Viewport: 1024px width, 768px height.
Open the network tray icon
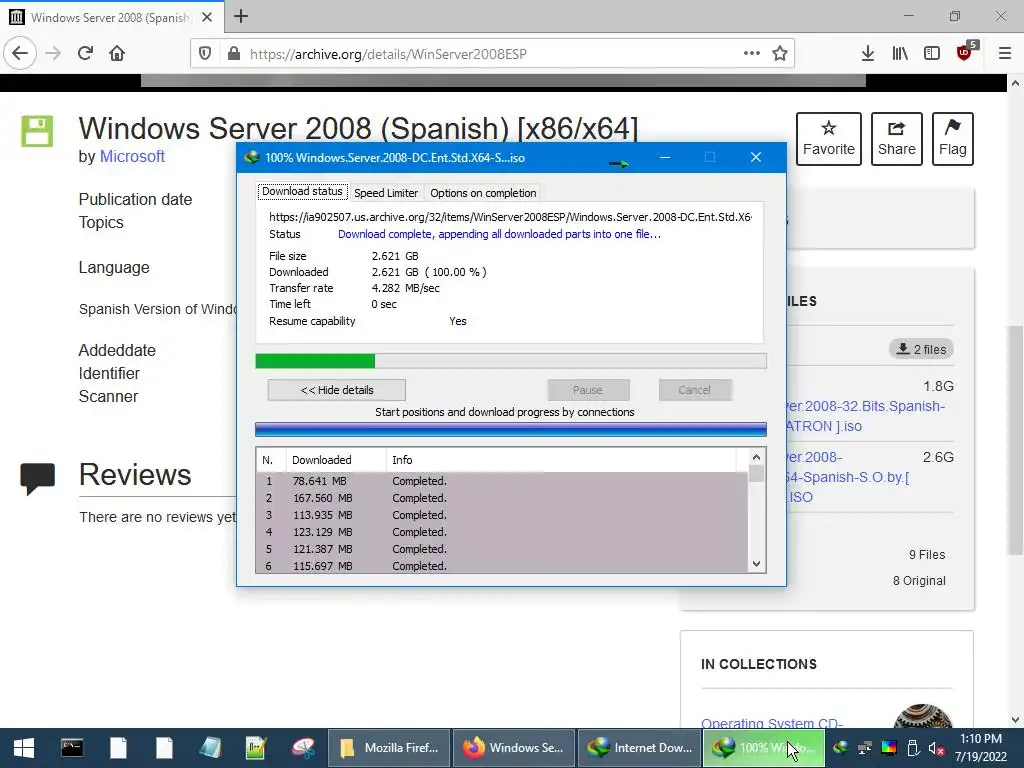[x=865, y=748]
